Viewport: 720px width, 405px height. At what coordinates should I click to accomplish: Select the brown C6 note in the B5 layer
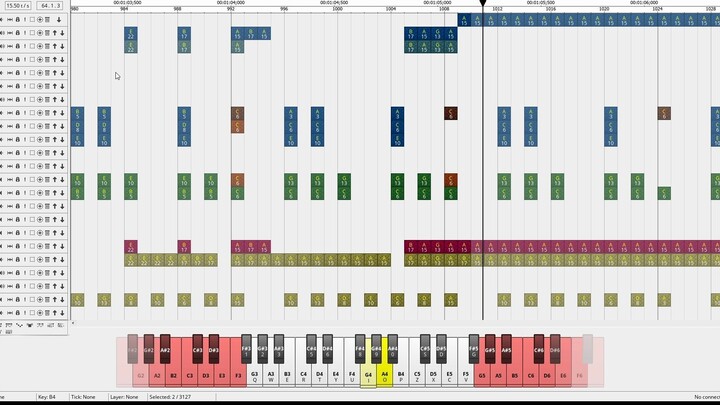[237, 113]
